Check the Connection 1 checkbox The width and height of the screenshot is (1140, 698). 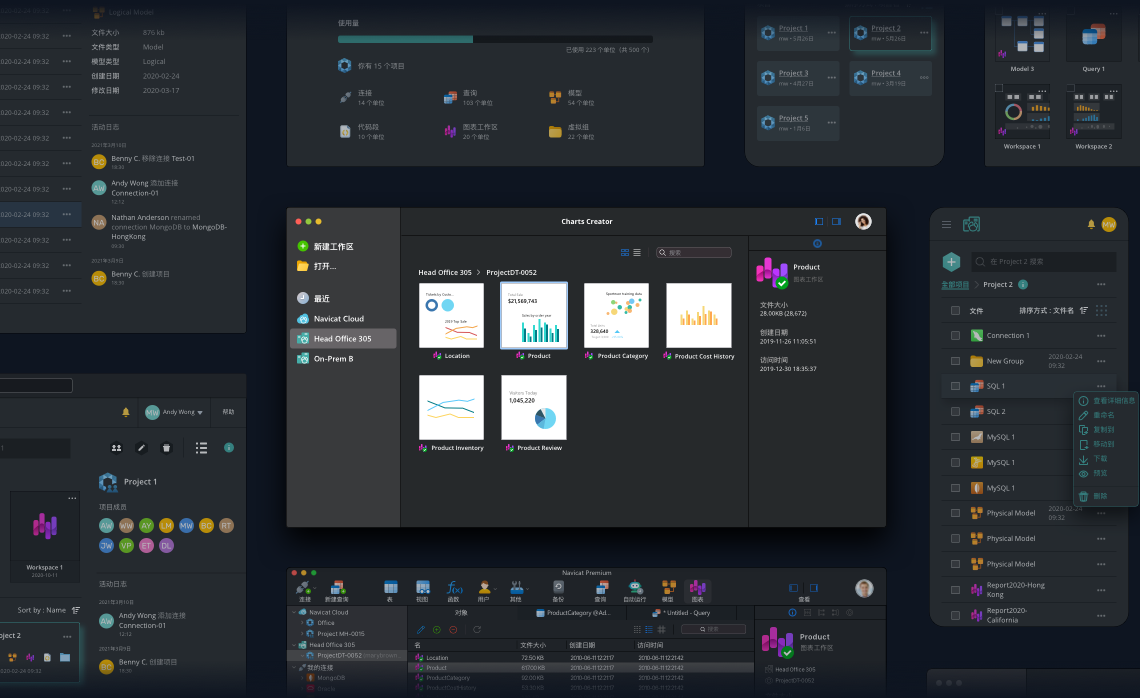point(955,335)
